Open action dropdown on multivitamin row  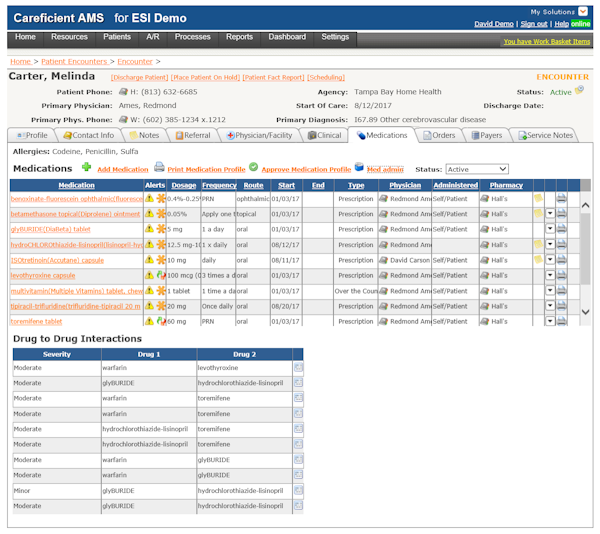(550, 291)
